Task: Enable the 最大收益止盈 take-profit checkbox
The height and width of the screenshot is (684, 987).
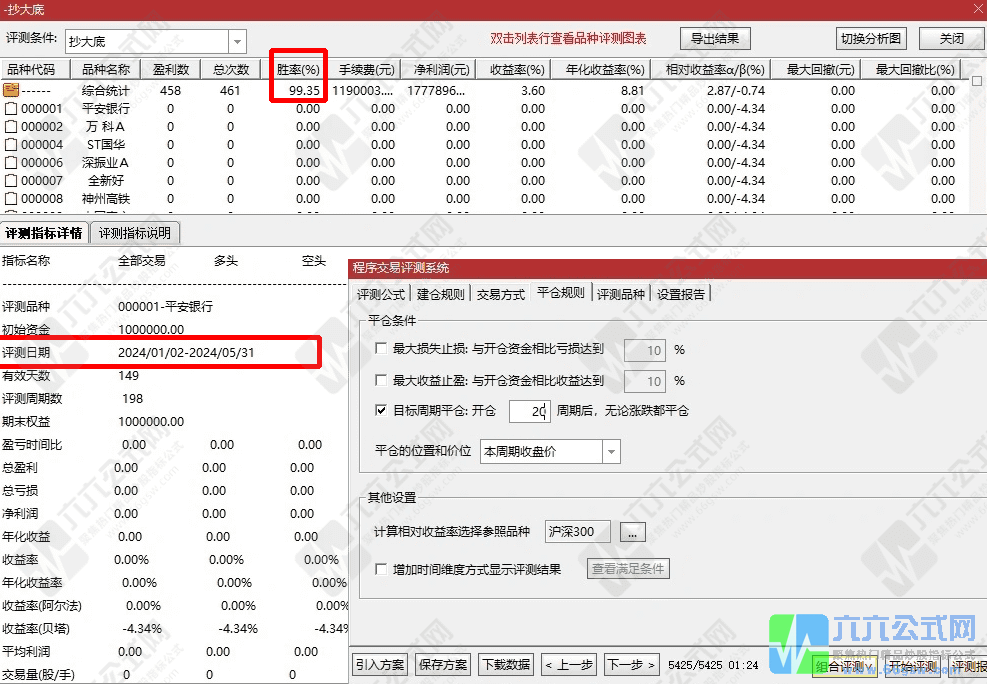Action: click(381, 381)
